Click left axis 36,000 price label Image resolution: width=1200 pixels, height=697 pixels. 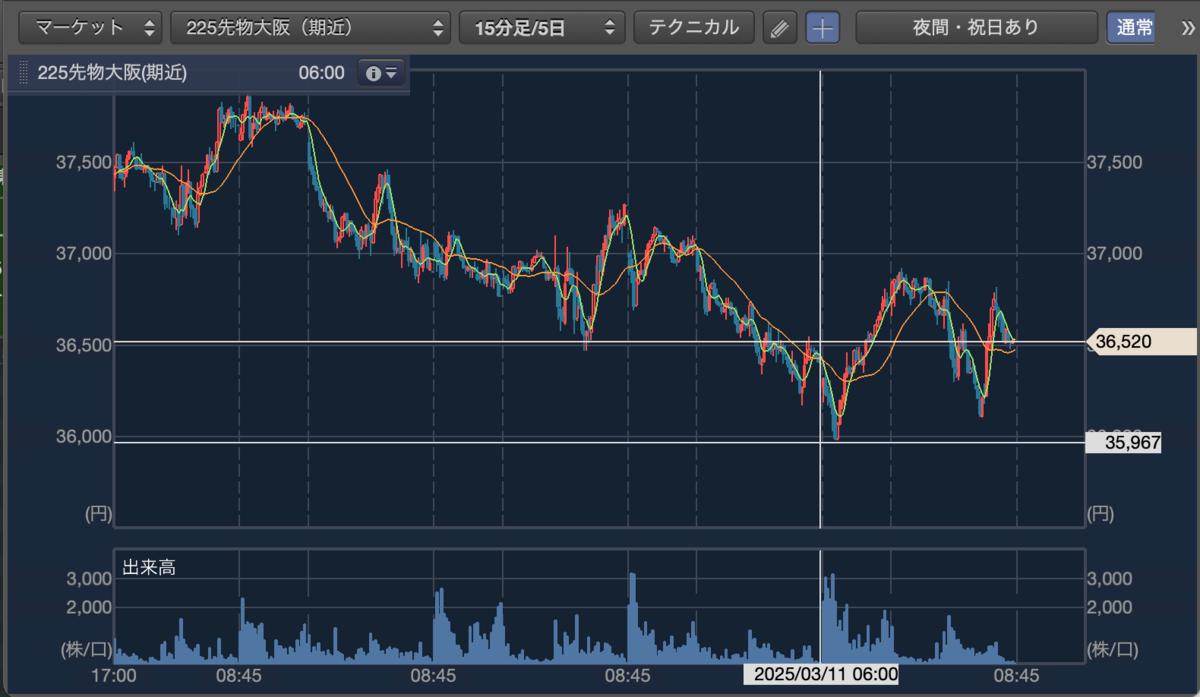coord(84,437)
